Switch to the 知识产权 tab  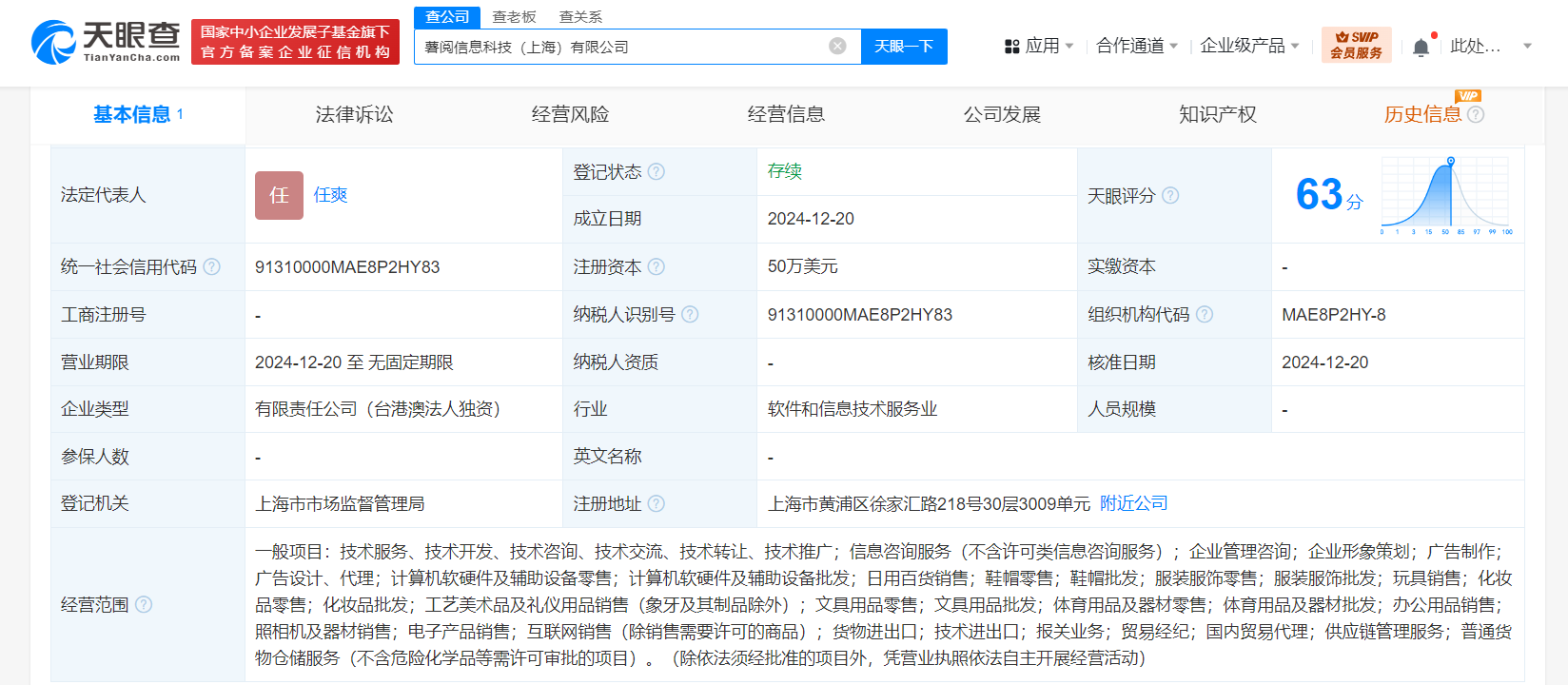(x=1217, y=115)
